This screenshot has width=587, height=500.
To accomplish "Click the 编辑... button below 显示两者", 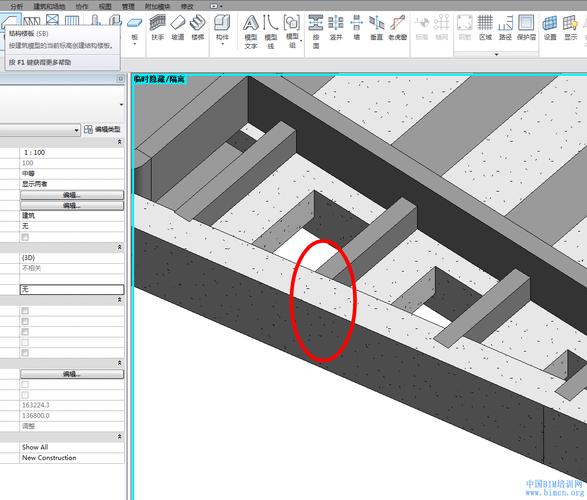I will [x=72, y=195].
